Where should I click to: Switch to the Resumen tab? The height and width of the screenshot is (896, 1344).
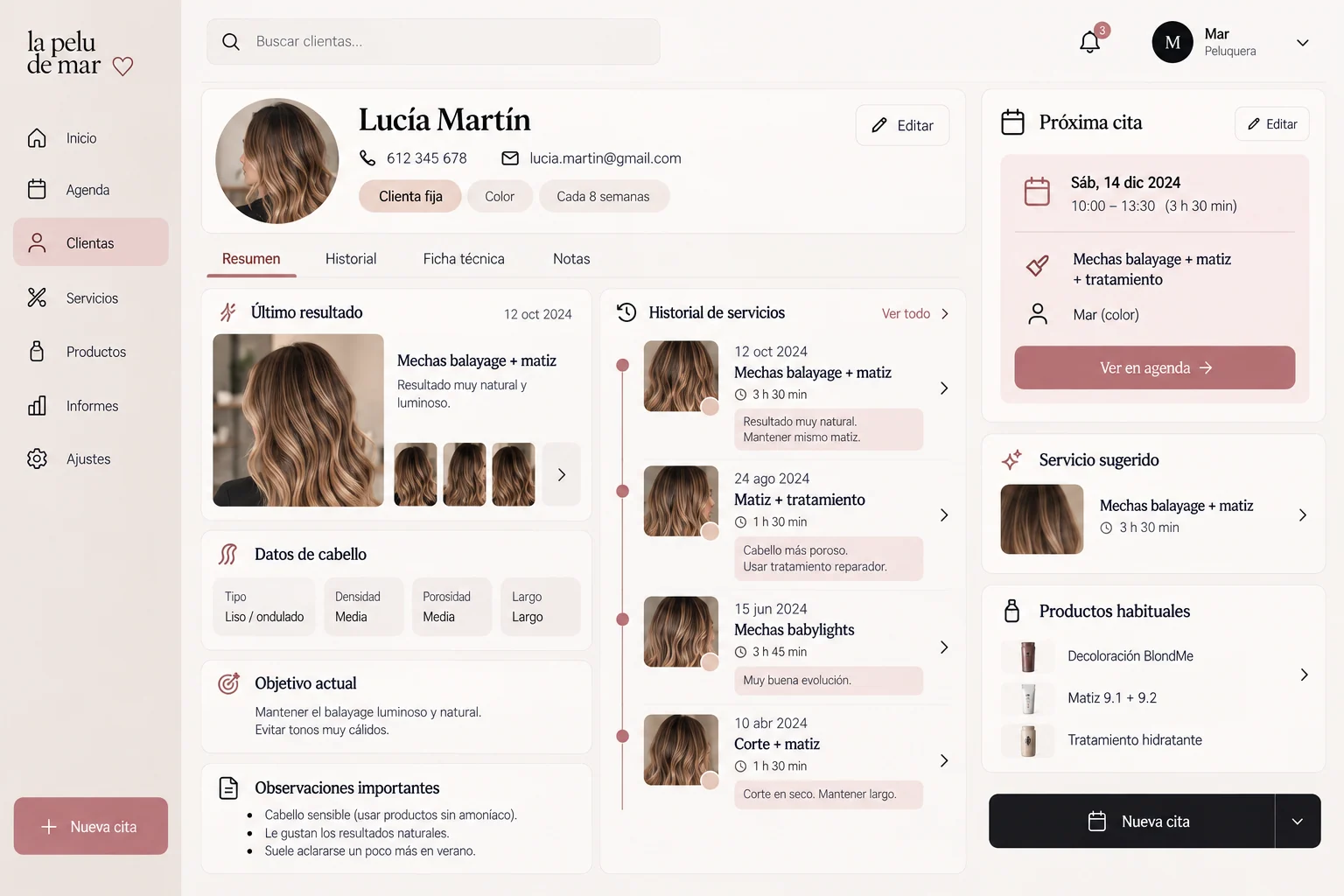[x=251, y=259]
